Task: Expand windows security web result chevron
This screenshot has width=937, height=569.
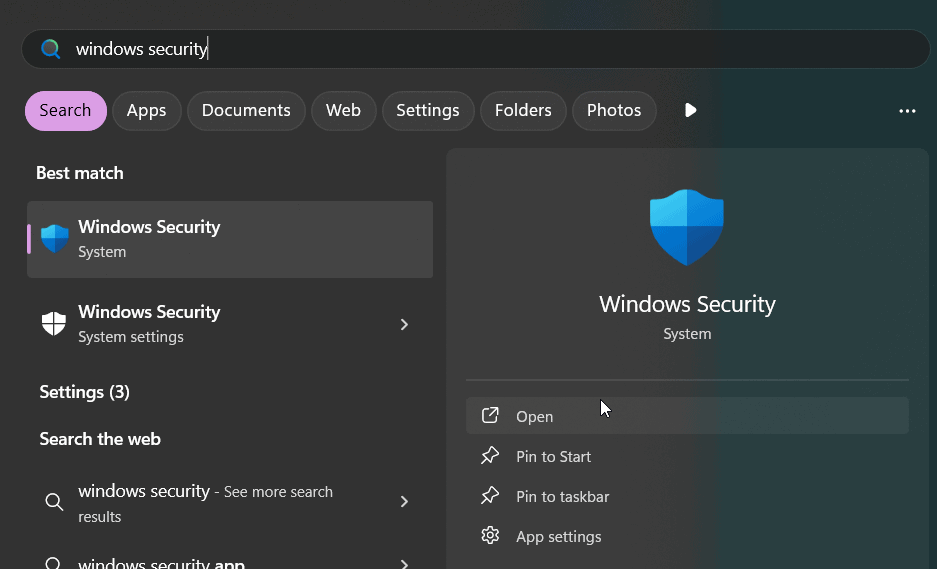Action: [x=405, y=501]
